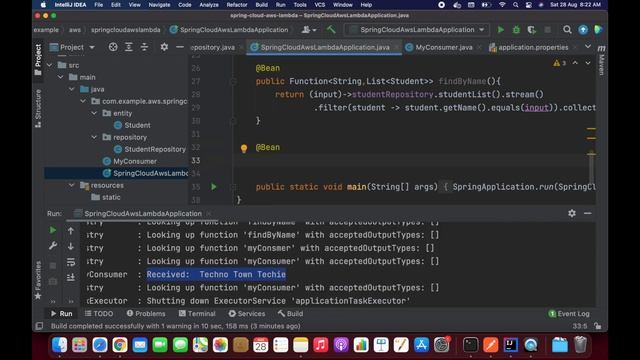Viewport: 640px width, 360px height.
Task: Select Student class in project tree
Action: coord(137,125)
